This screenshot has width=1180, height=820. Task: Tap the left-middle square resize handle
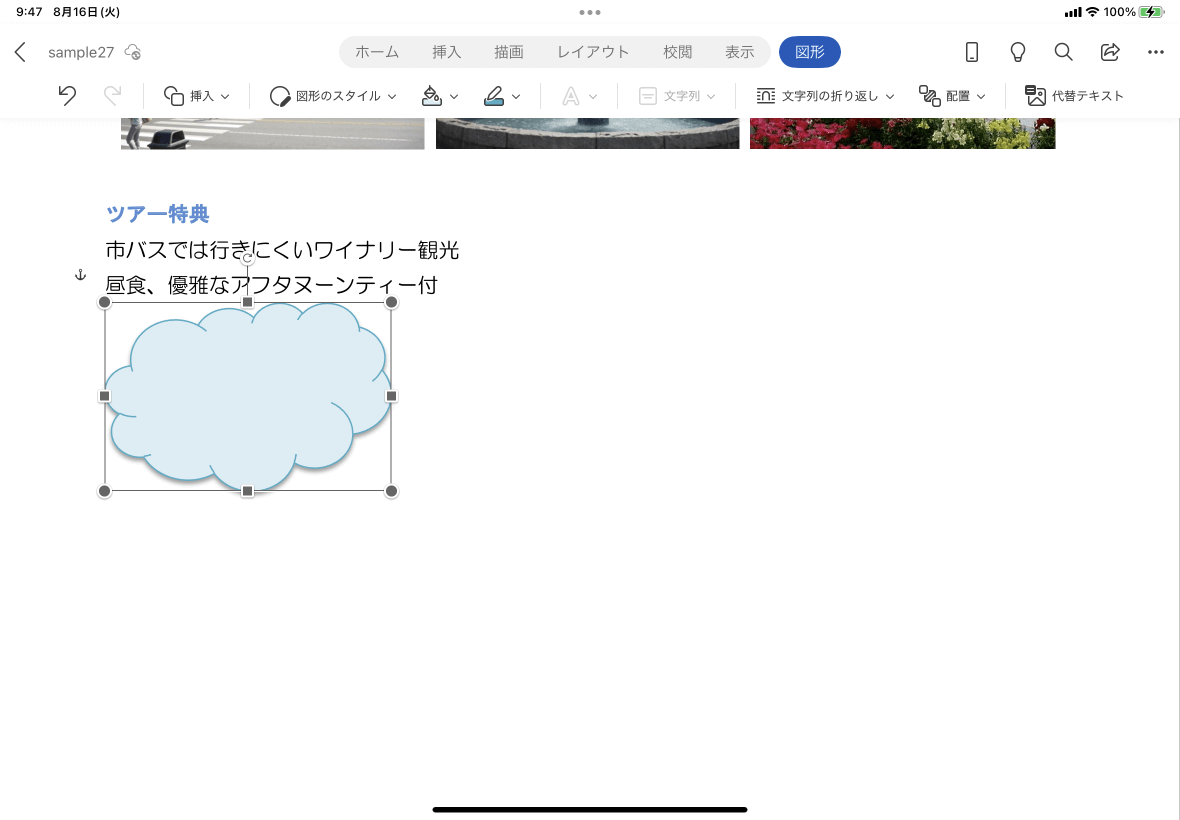pyautogui.click(x=105, y=396)
